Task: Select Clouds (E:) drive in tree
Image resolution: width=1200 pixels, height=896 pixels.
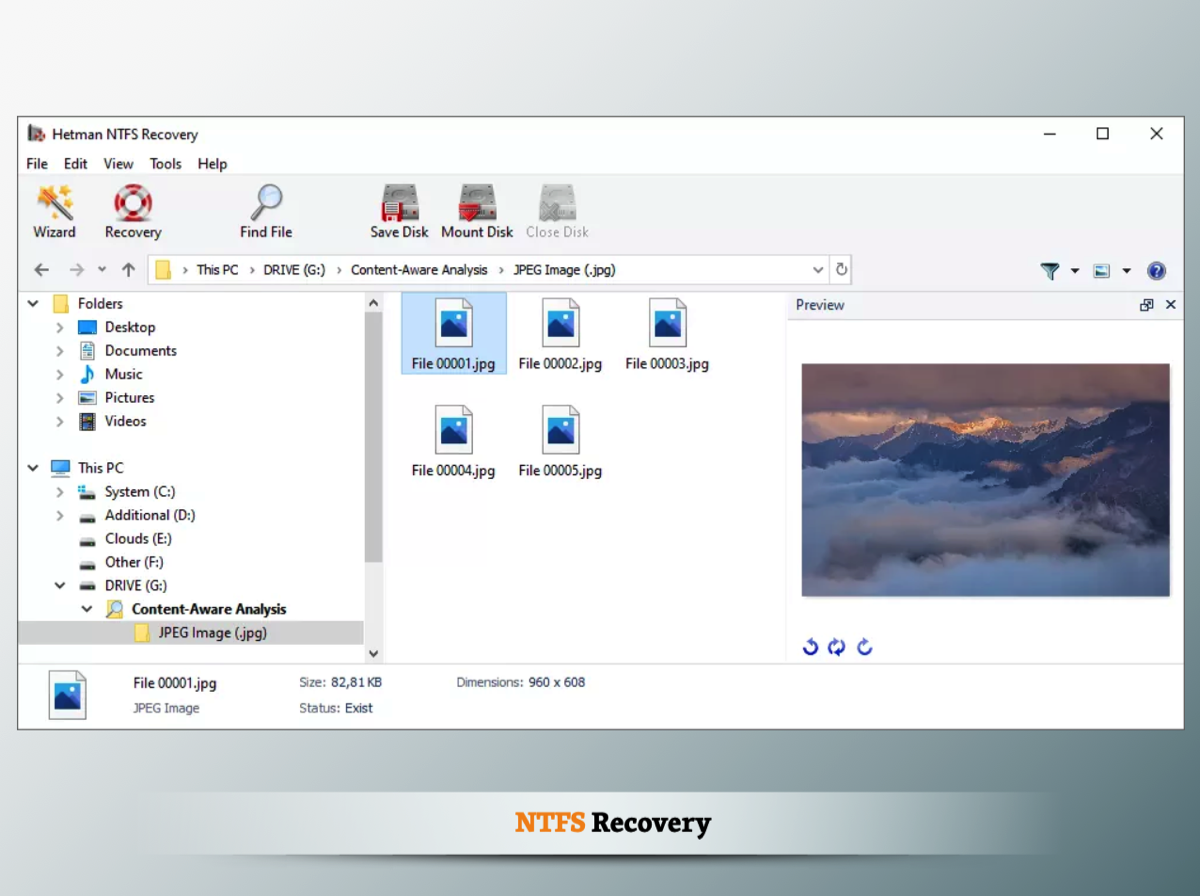Action: coord(138,539)
